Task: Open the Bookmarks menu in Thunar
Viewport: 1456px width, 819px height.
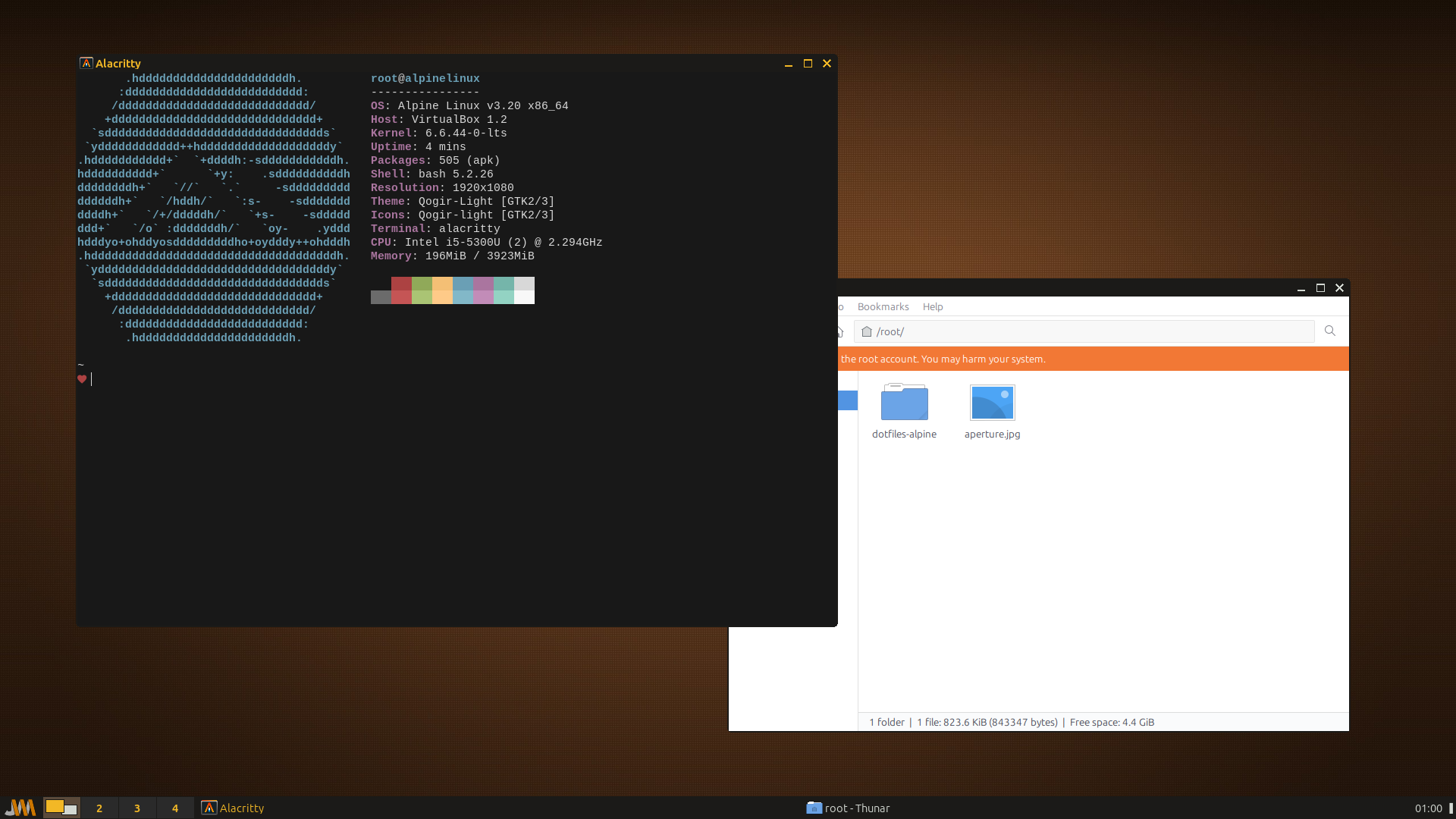Action: pyautogui.click(x=883, y=306)
